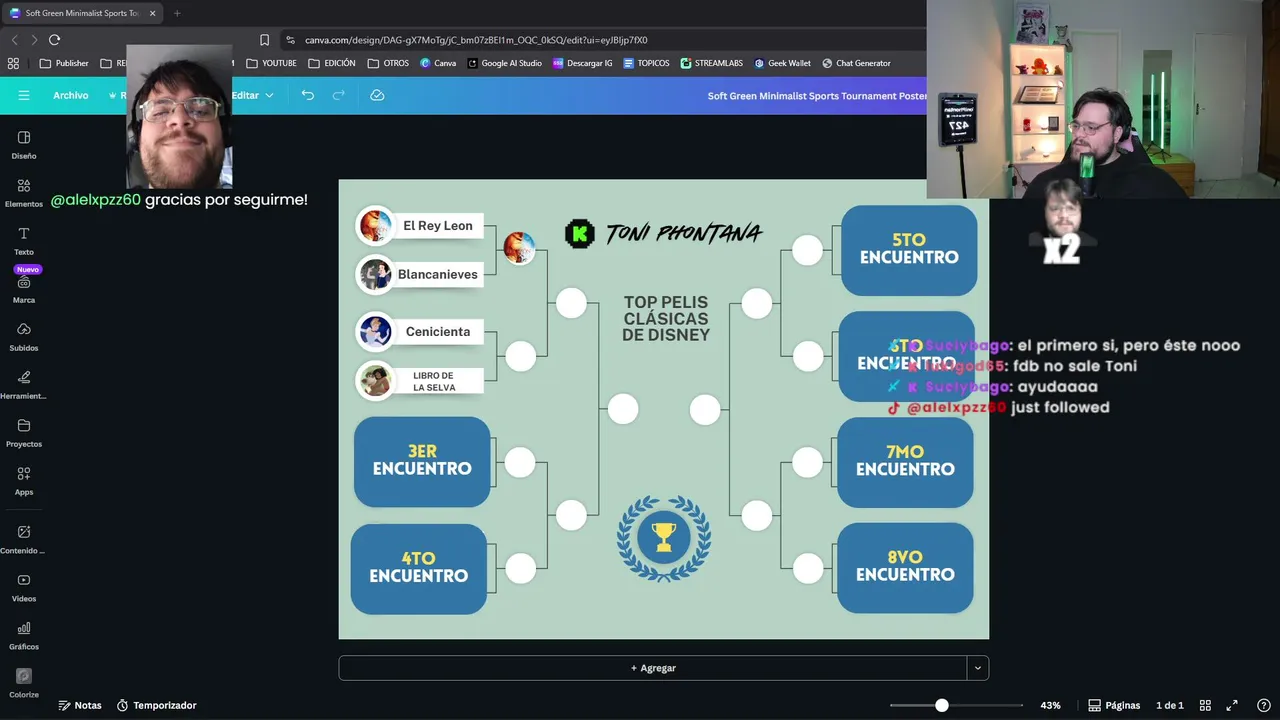Select the LIBRO DE LA SELVA label
This screenshot has height=720, width=1280.
tap(433, 381)
